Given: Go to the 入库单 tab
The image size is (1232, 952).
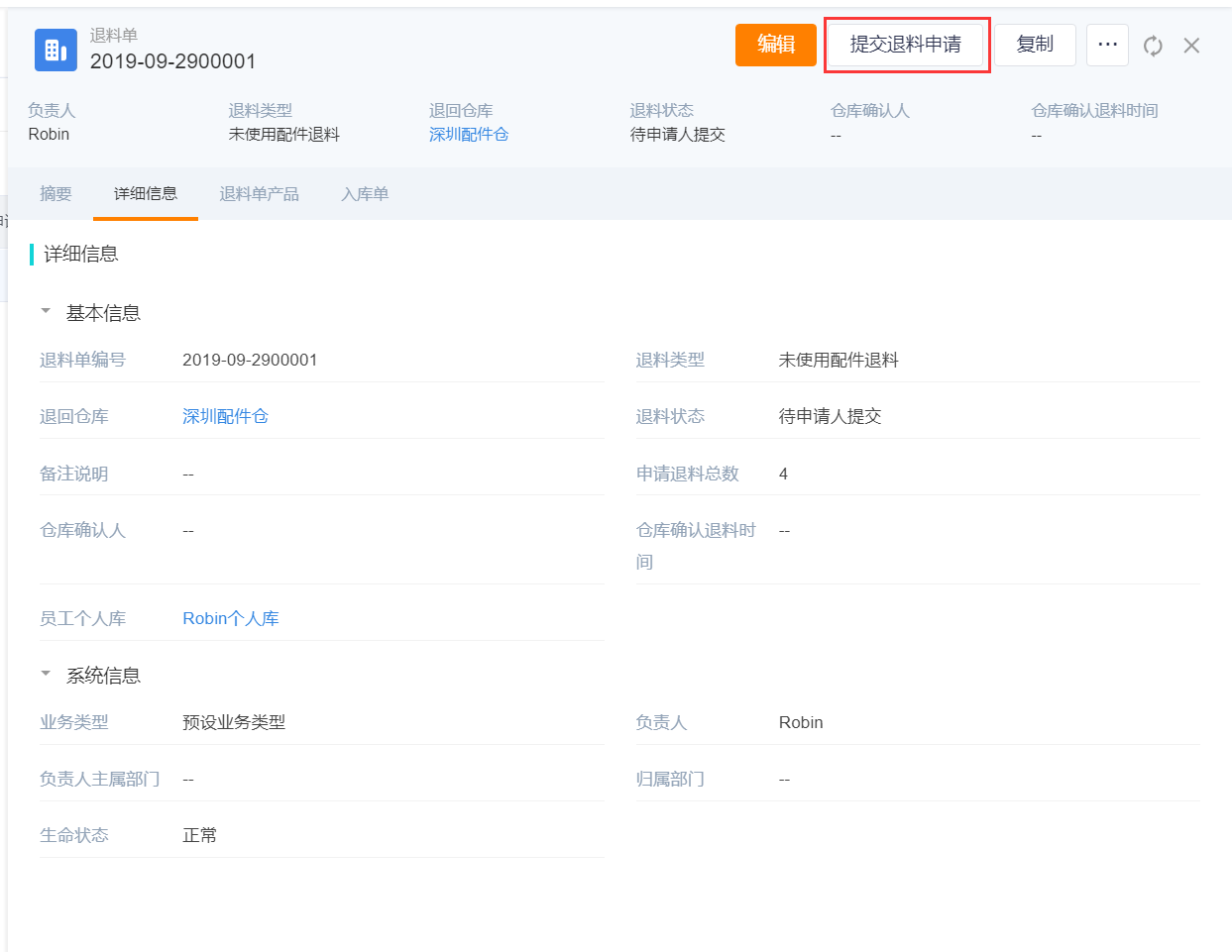Looking at the screenshot, I should 365,194.
